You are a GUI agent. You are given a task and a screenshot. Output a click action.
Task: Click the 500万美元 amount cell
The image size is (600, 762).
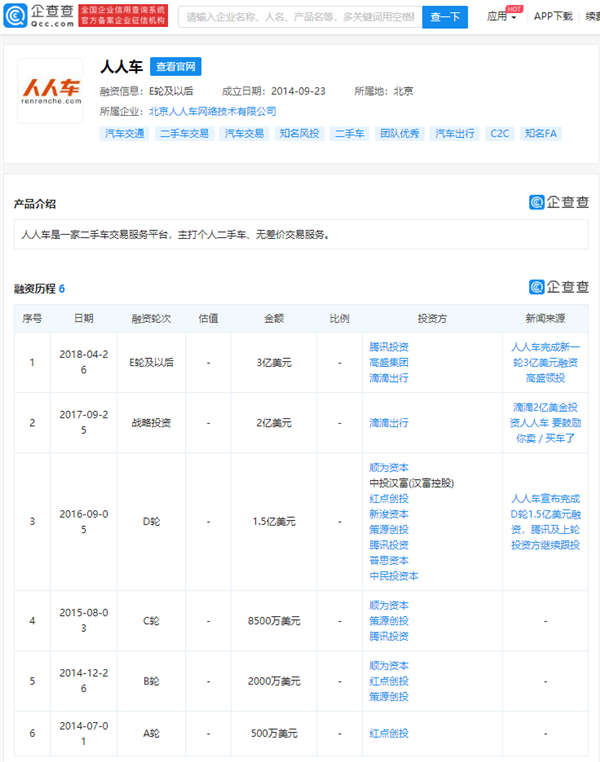tap(274, 734)
